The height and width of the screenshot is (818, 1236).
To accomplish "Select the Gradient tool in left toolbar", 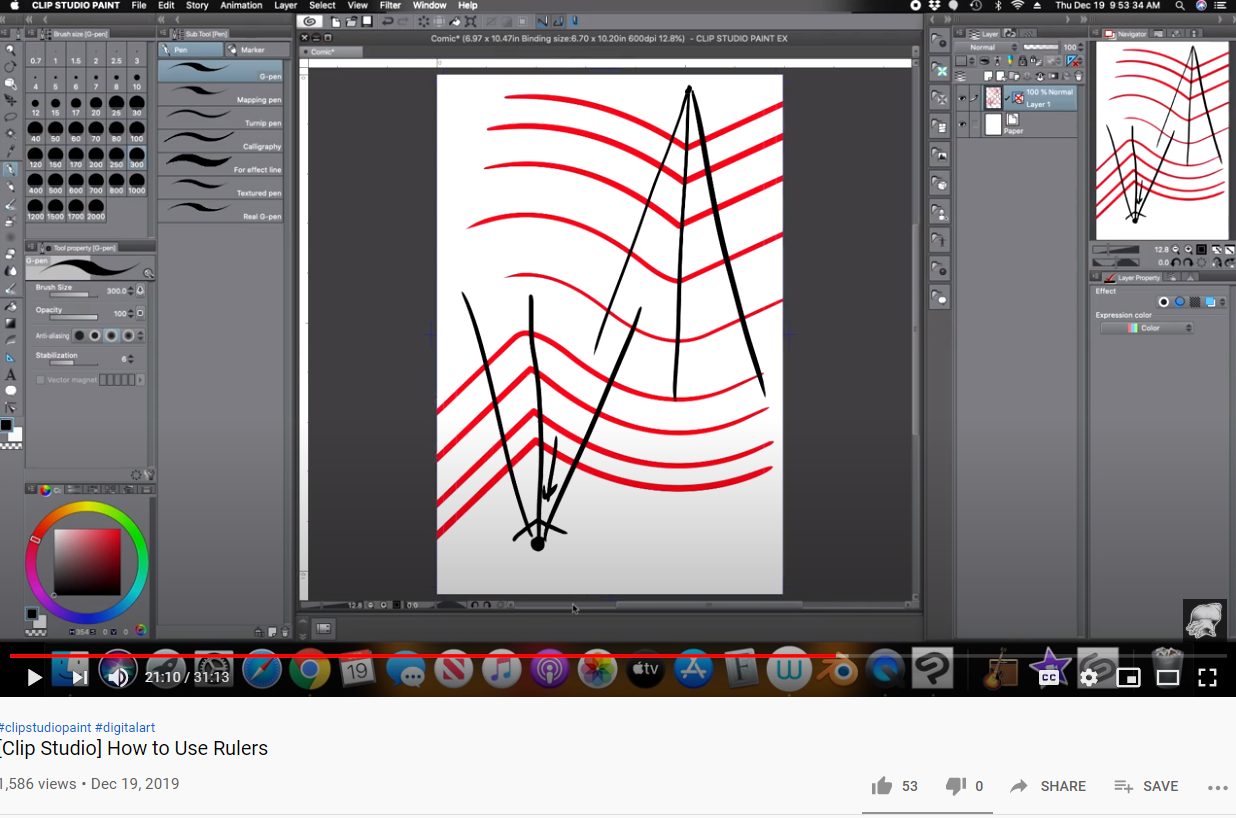I will click(10, 323).
